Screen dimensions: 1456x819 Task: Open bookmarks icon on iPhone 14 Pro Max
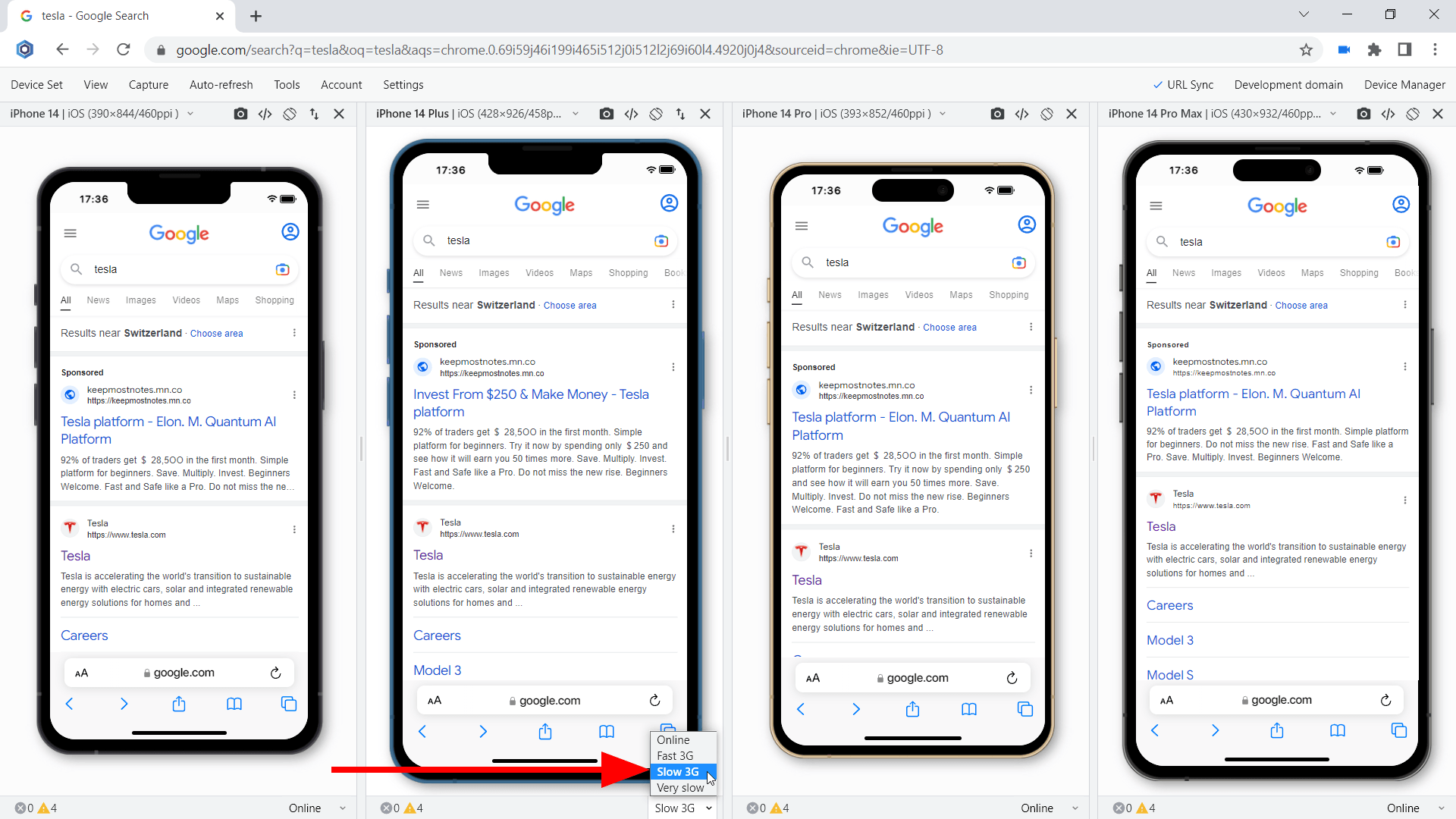click(1337, 730)
